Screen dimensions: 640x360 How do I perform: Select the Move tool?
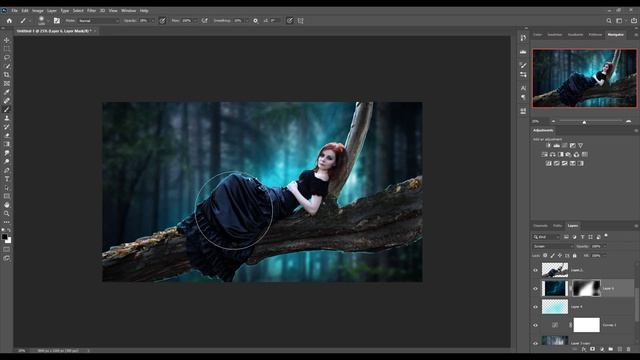(7, 40)
